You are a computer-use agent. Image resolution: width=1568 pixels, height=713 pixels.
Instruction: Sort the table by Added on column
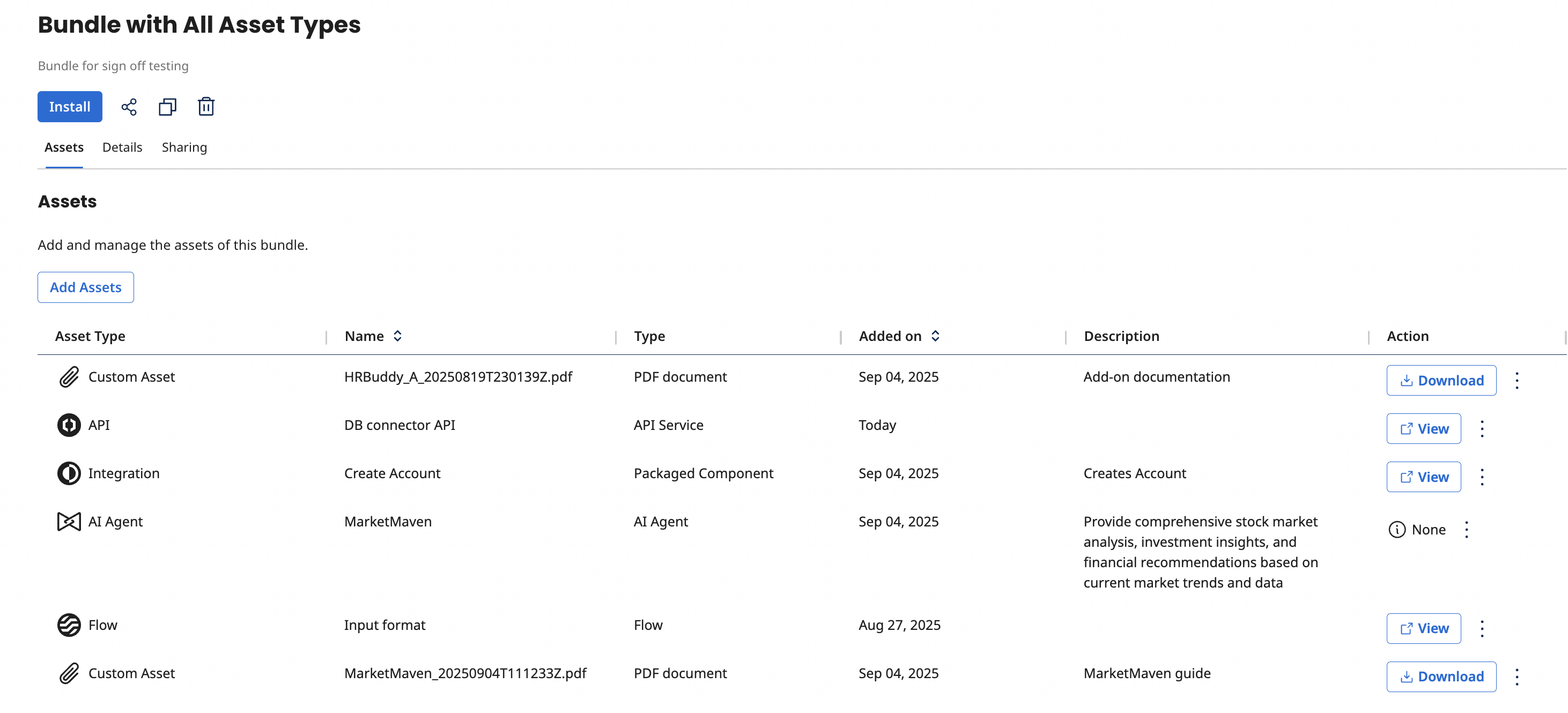(936, 337)
